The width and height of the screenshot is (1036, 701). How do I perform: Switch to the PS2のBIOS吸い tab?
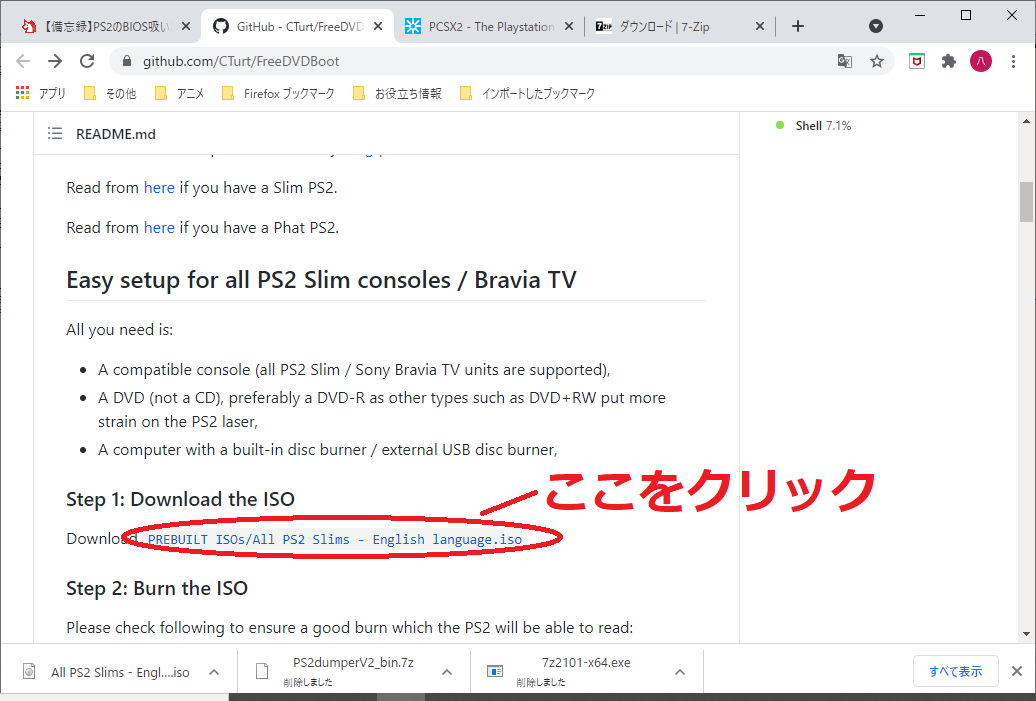pos(104,26)
